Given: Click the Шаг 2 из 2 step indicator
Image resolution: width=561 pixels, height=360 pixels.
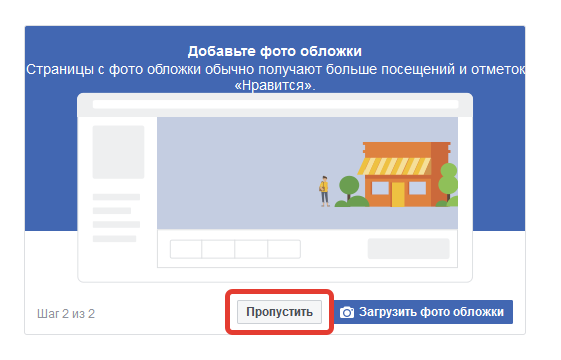Looking at the screenshot, I should point(66,314).
